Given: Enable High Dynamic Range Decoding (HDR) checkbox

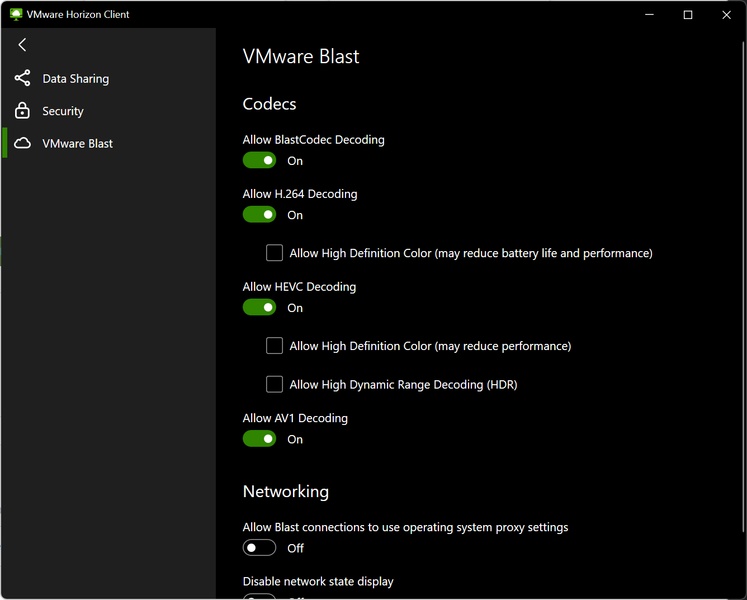Looking at the screenshot, I should click(x=274, y=384).
